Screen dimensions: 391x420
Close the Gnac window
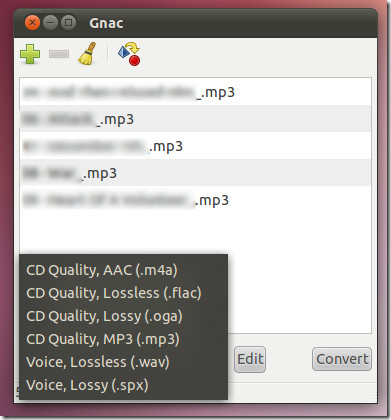32,23
